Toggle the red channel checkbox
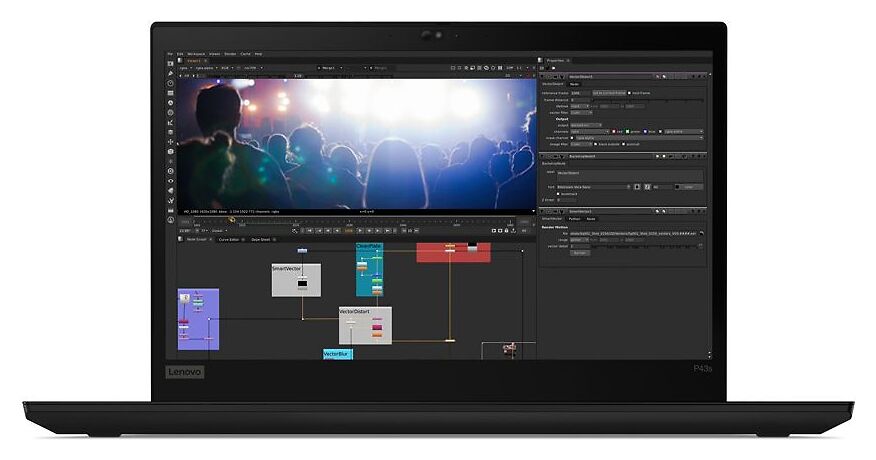This screenshot has height=460, width=876. pyautogui.click(x=616, y=131)
